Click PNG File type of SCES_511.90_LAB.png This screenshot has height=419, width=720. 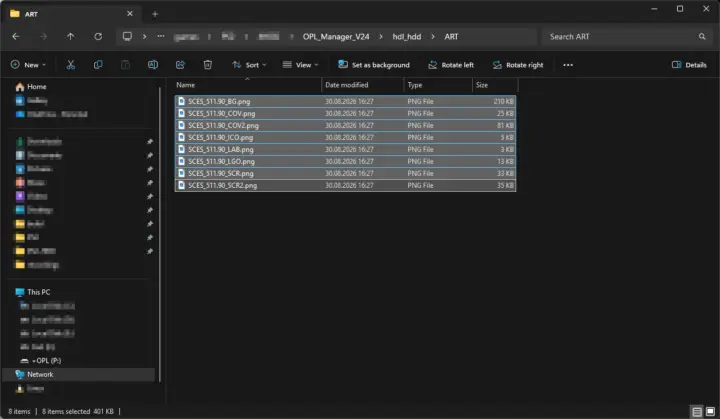(x=420, y=149)
